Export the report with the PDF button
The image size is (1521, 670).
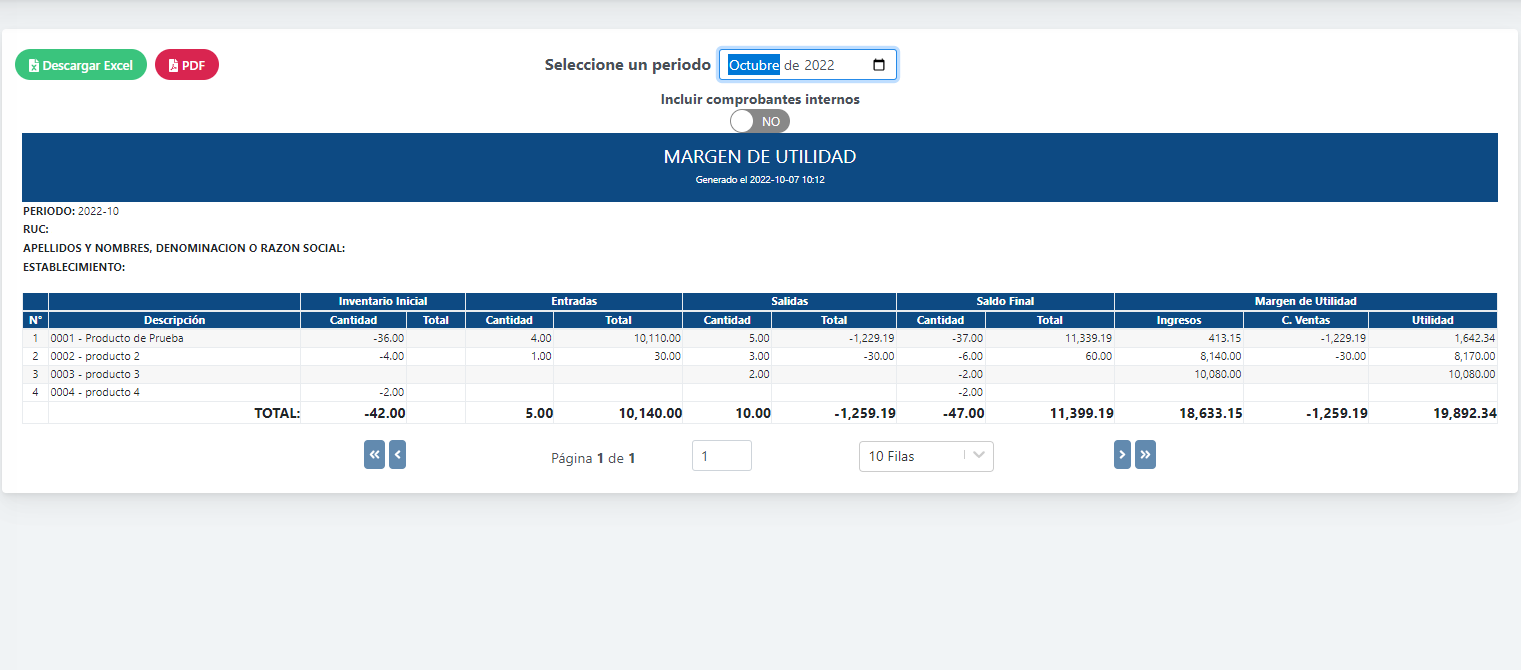[x=187, y=65]
